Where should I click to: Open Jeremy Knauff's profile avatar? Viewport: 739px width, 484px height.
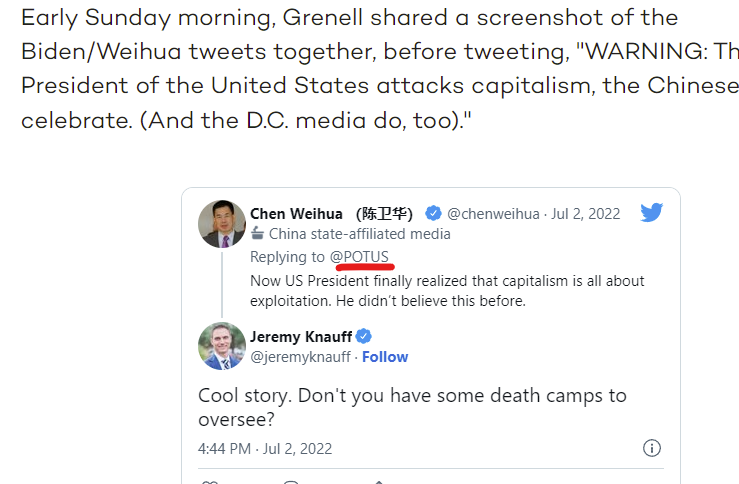point(222,346)
